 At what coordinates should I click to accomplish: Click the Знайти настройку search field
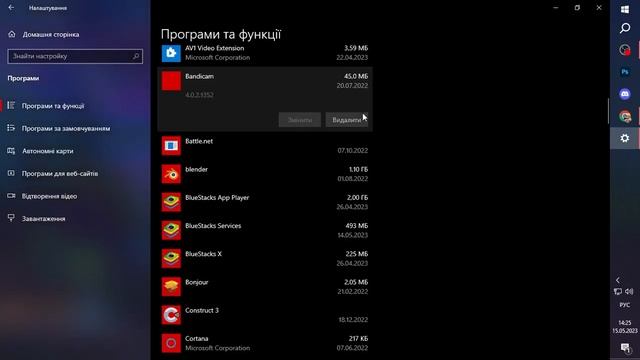tap(75, 56)
